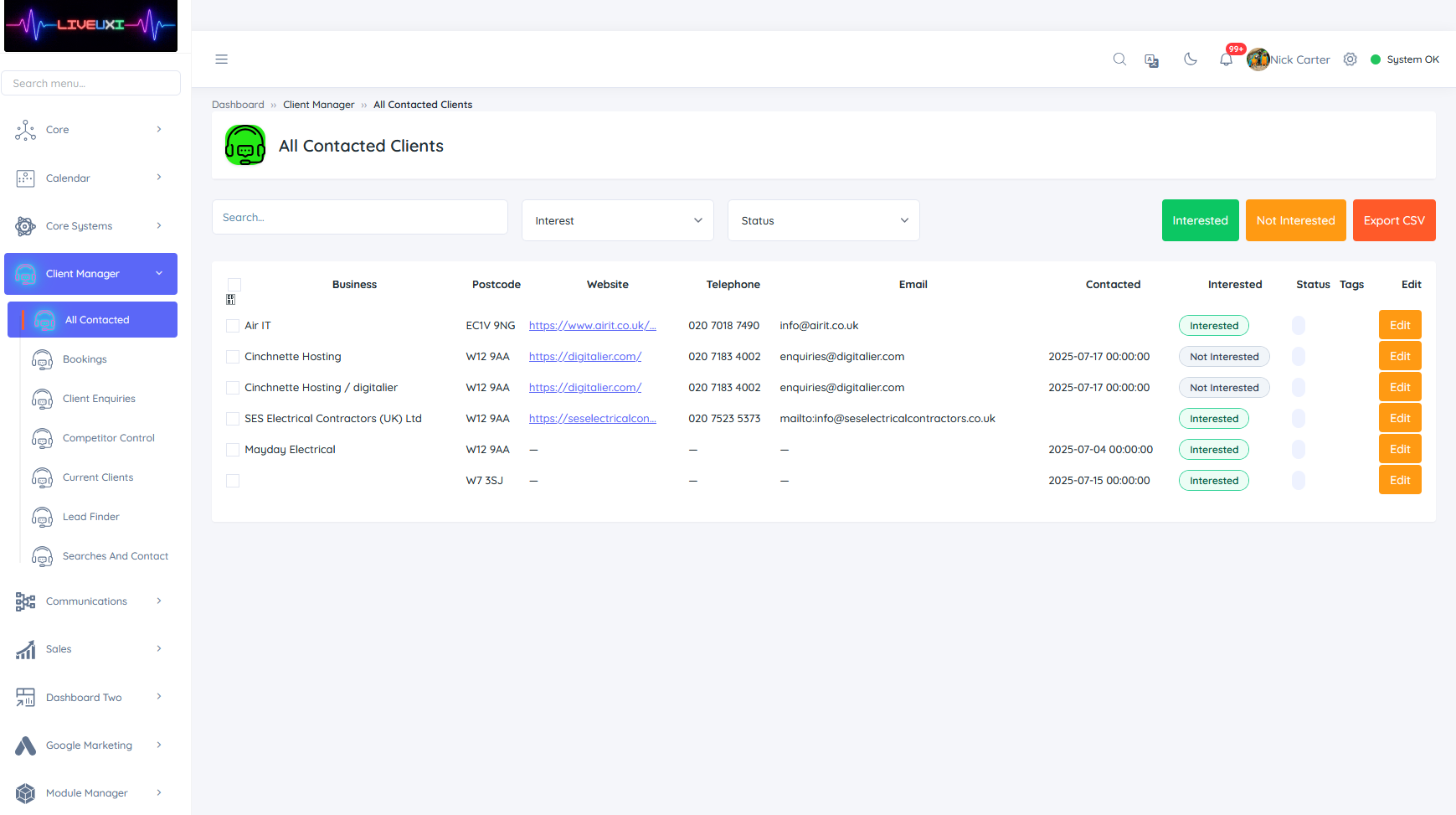
Task: Click the Search menu input field
Action: 90,83
